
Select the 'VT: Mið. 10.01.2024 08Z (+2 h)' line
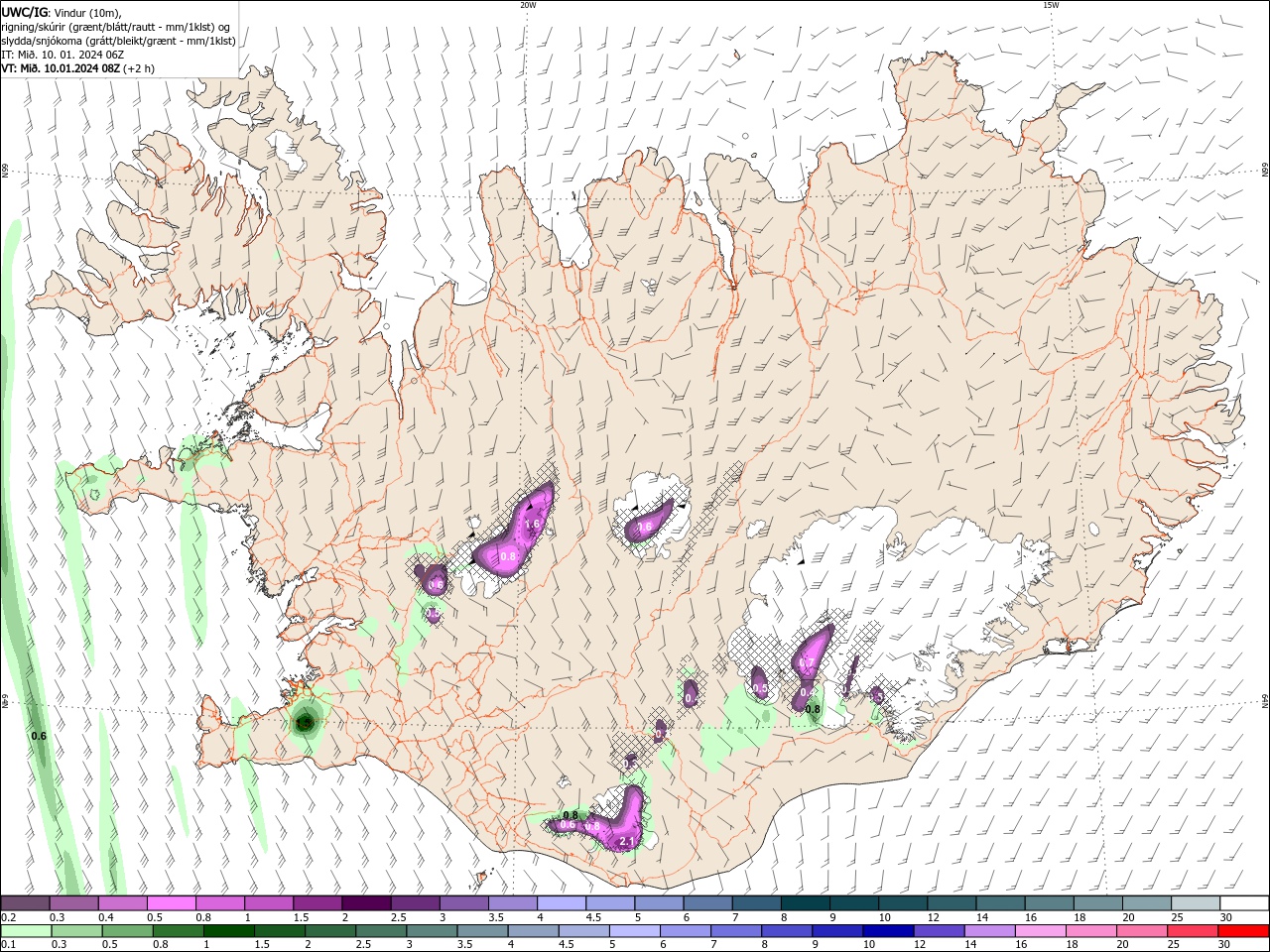[78, 68]
